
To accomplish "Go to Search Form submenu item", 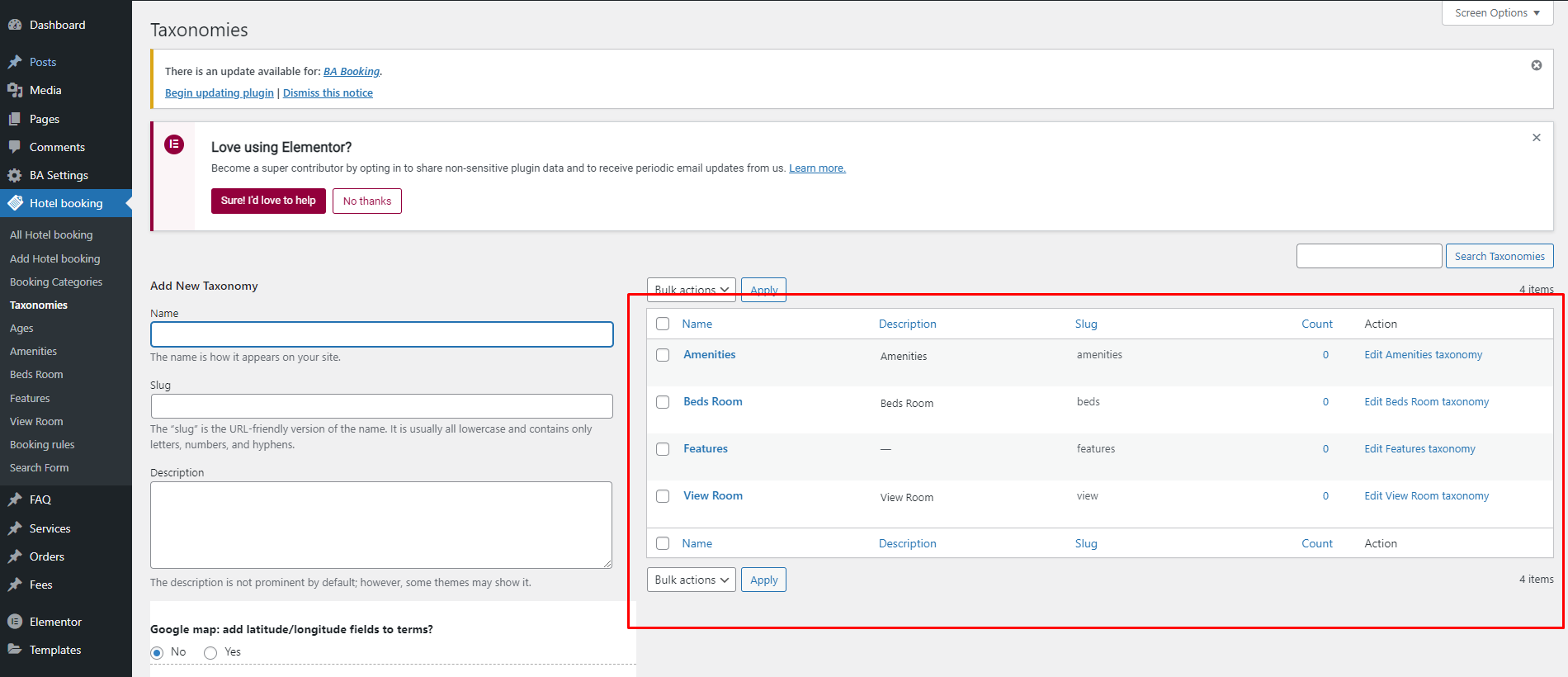I will click(x=39, y=467).
